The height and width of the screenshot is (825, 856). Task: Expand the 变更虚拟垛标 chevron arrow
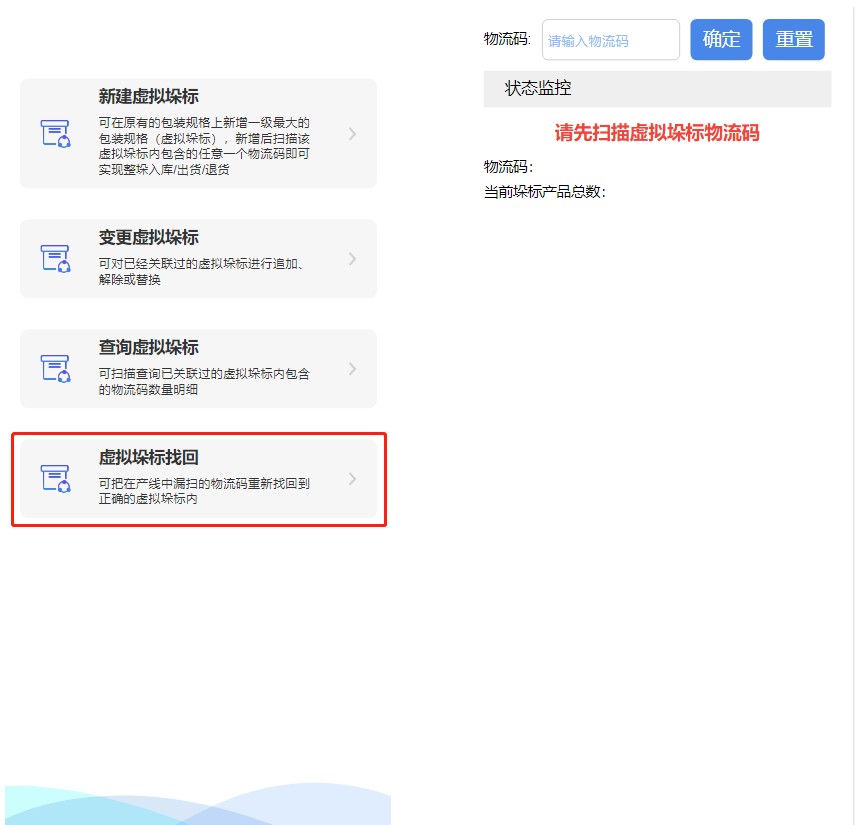click(x=353, y=259)
